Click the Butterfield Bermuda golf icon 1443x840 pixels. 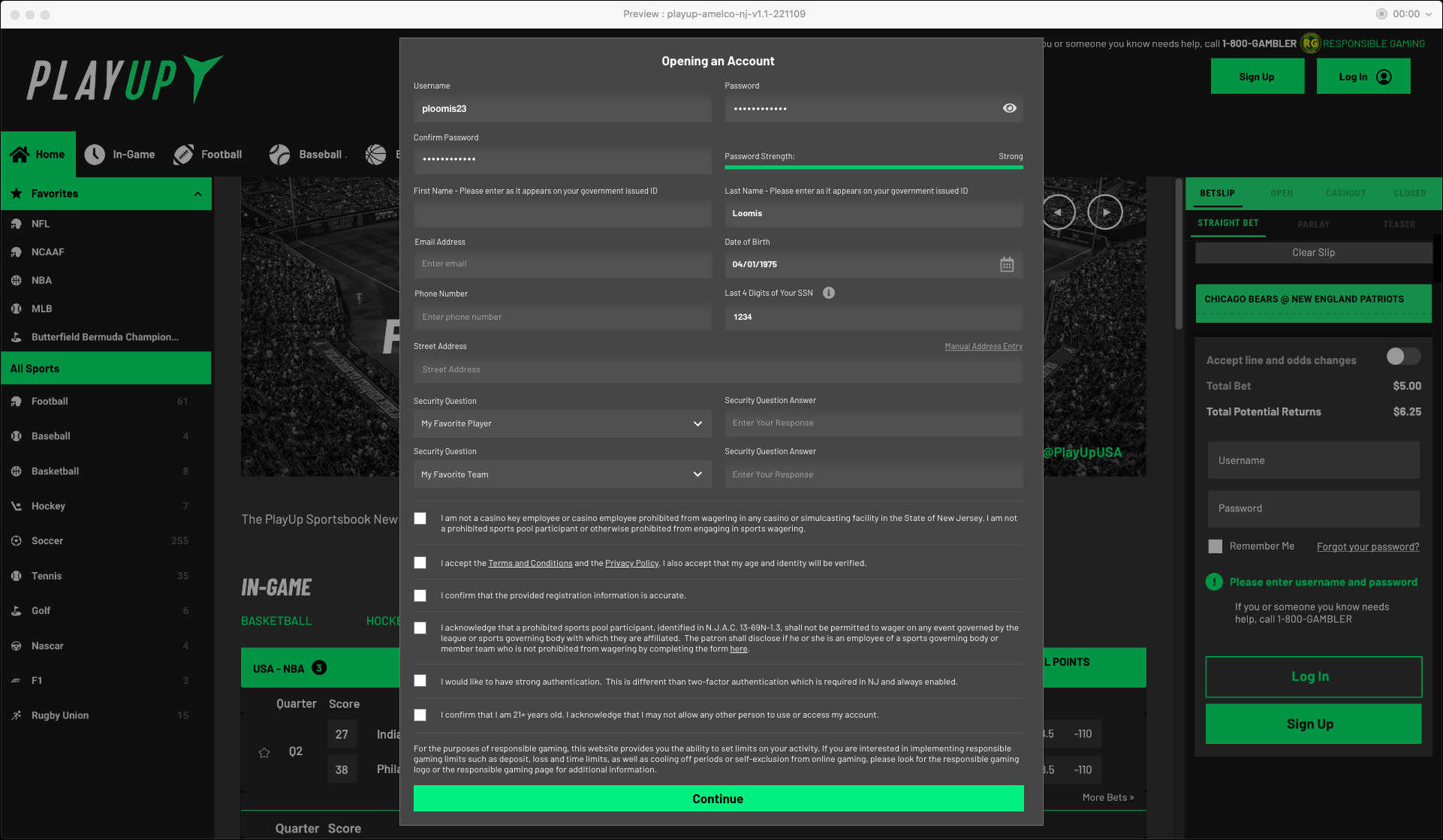(17, 337)
